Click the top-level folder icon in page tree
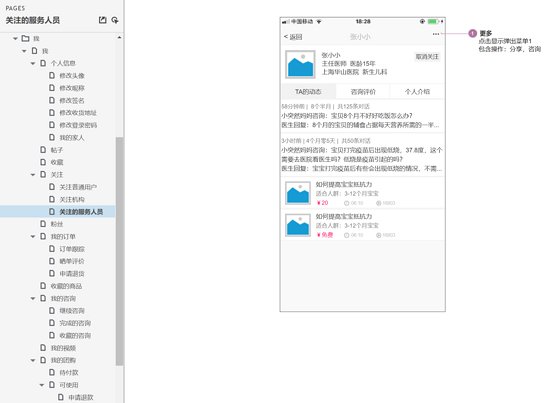 tap(25, 38)
